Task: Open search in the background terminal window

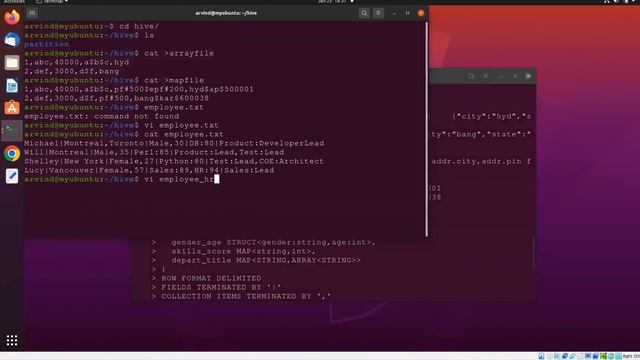Action: tap(471, 76)
